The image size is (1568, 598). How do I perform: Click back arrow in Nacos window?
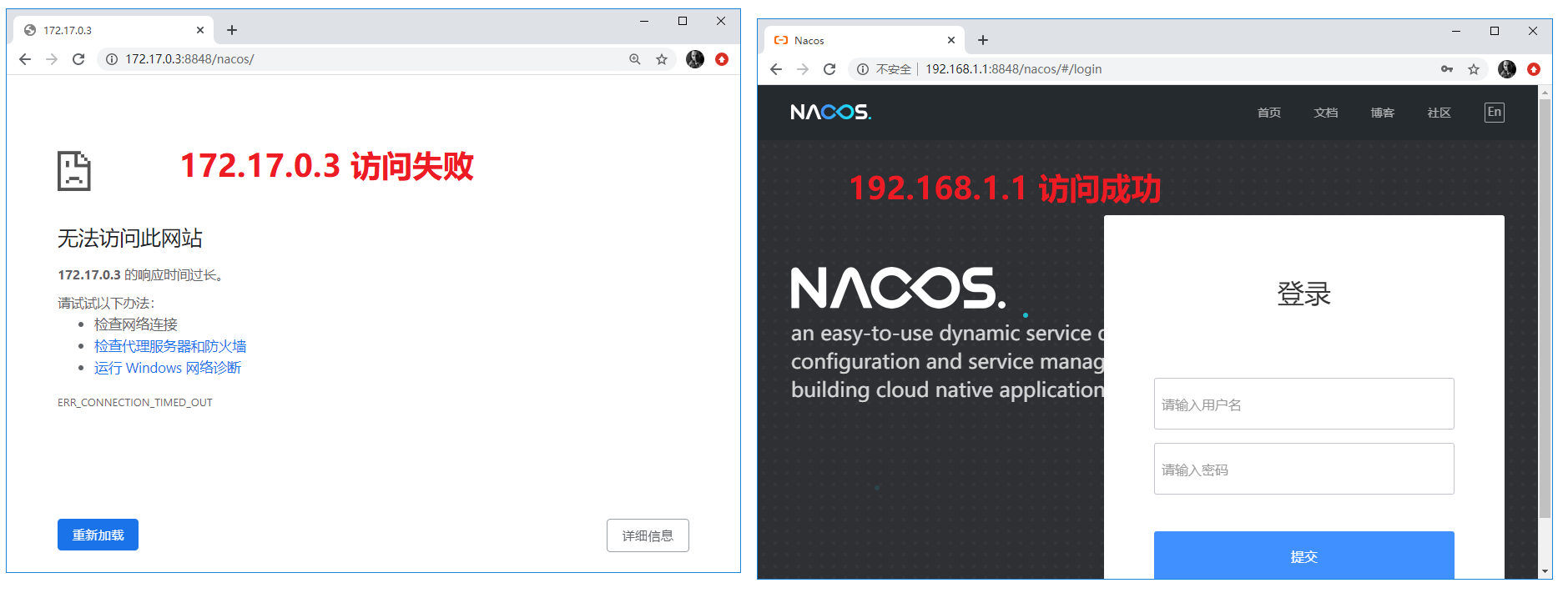click(776, 69)
